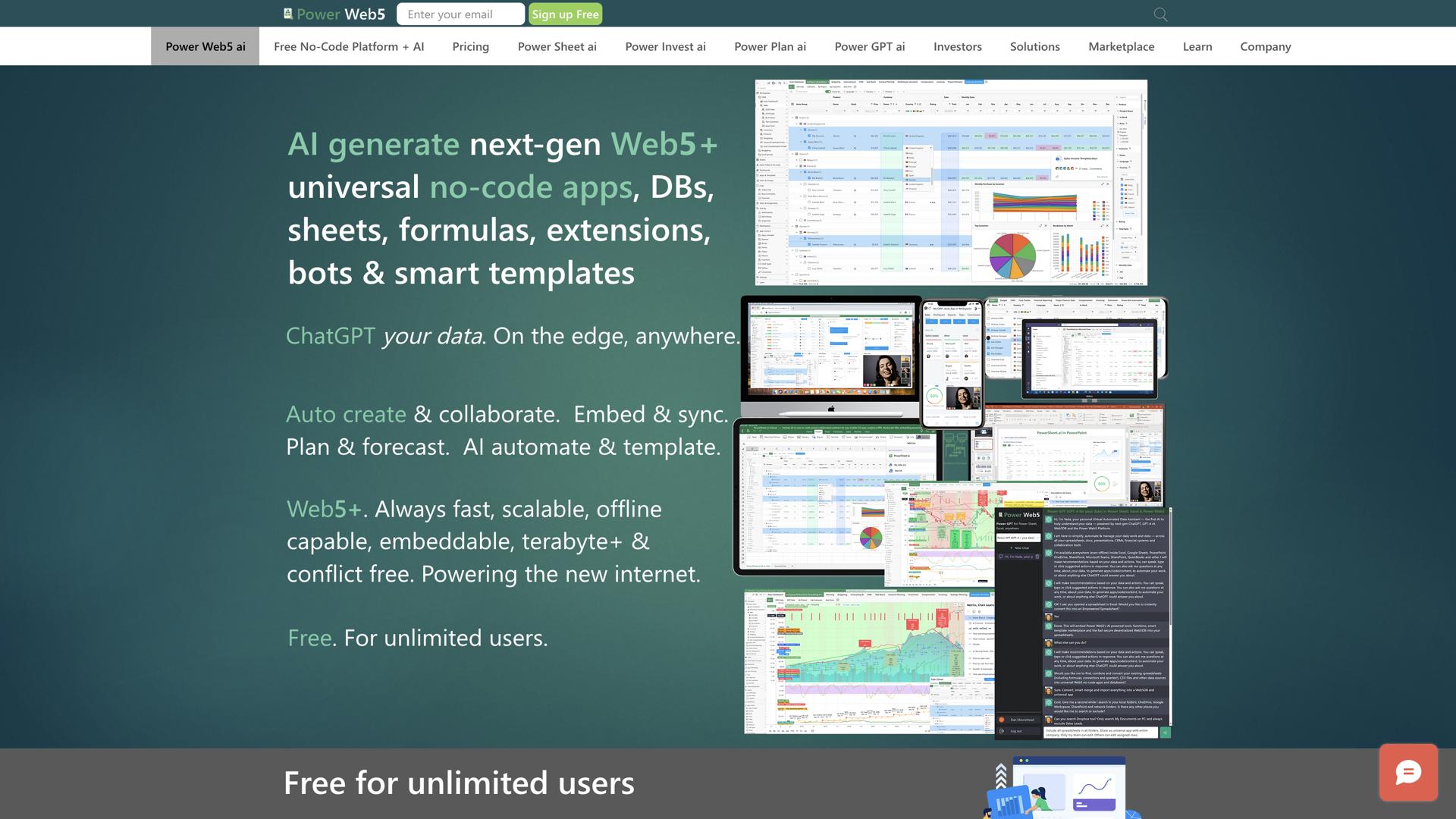This screenshot has height=819, width=1456.
Task: Open Free No-Code Platform + AI menu
Action: pyautogui.click(x=349, y=46)
